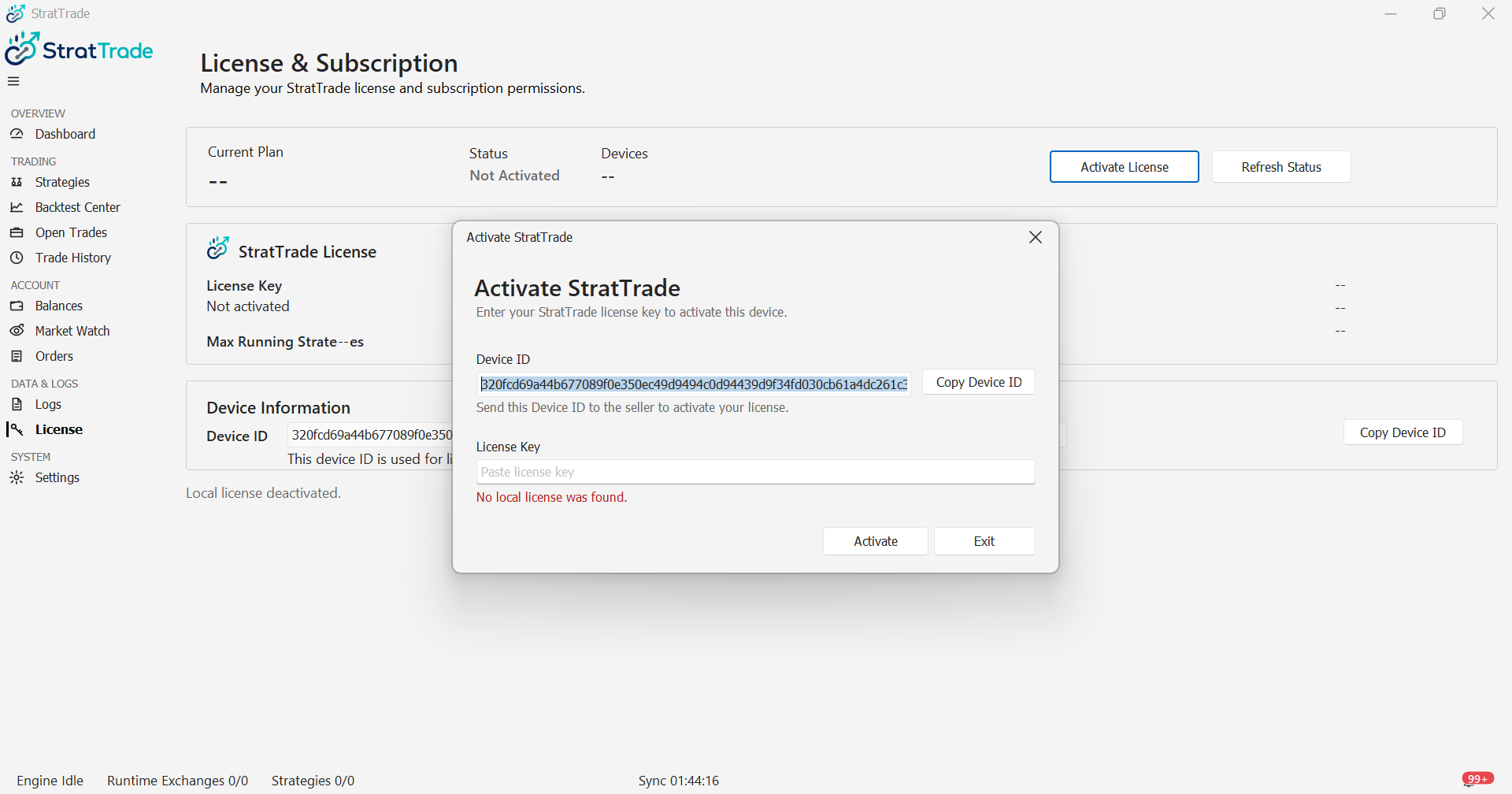Click the Trade History clock icon
The image size is (1512, 794).
point(17,258)
